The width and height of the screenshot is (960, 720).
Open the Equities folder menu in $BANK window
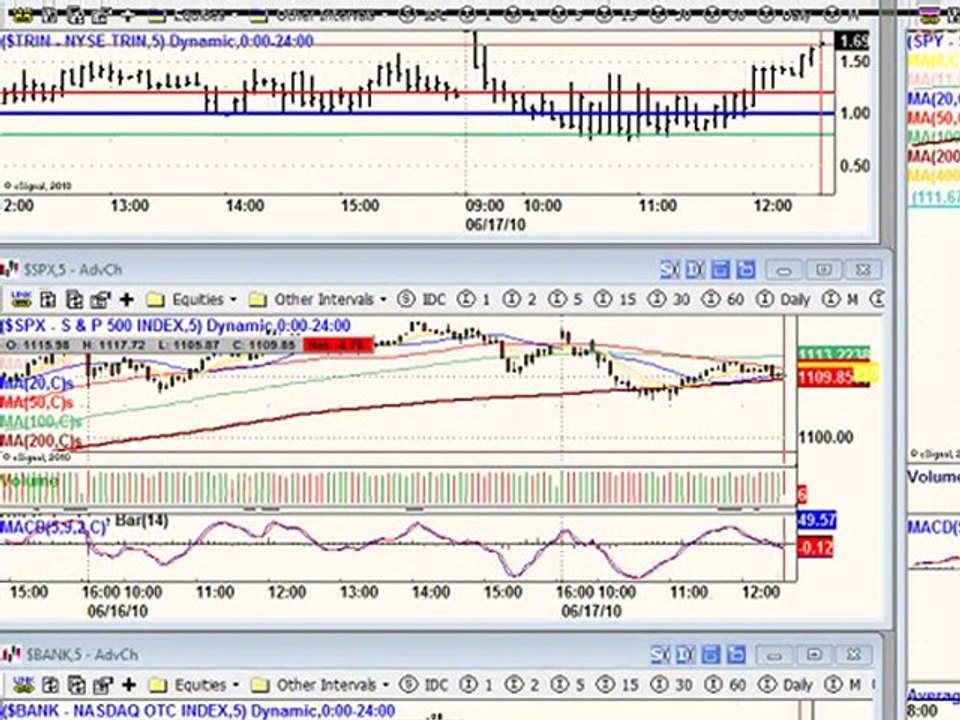(194, 684)
